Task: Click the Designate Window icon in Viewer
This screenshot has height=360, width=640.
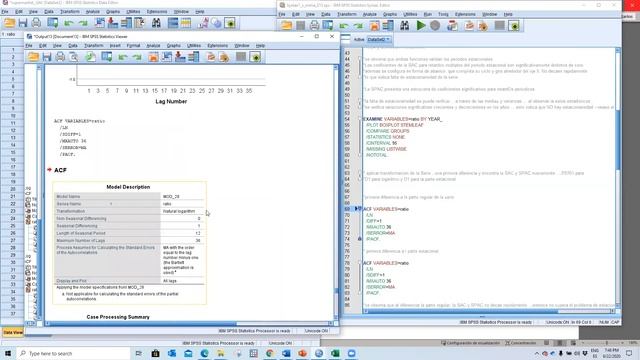Action: 256,57
